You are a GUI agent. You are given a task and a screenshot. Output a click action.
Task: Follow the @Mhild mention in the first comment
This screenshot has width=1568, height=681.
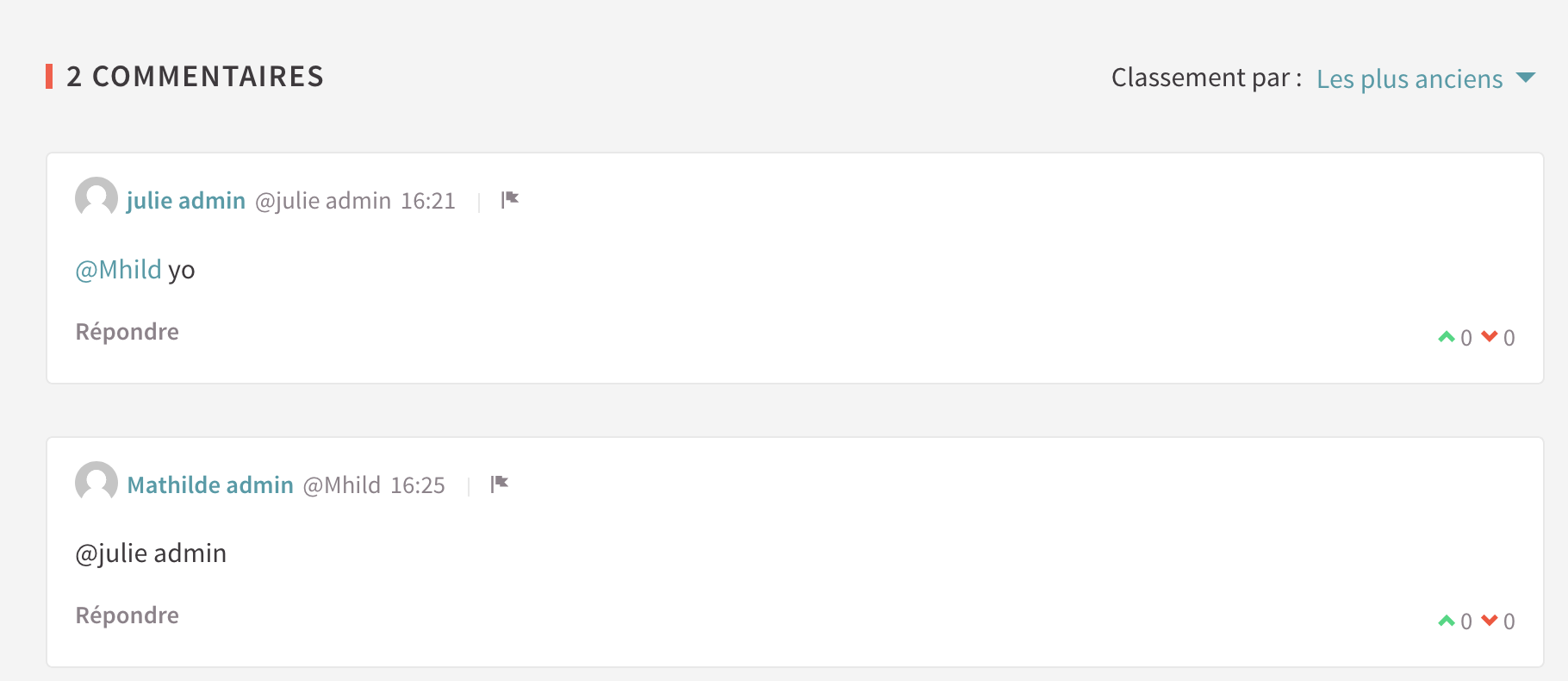119,270
